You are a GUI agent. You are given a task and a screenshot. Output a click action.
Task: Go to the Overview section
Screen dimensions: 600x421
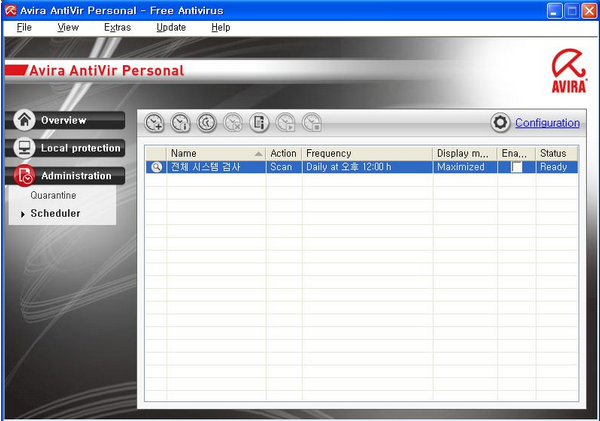[x=65, y=120]
